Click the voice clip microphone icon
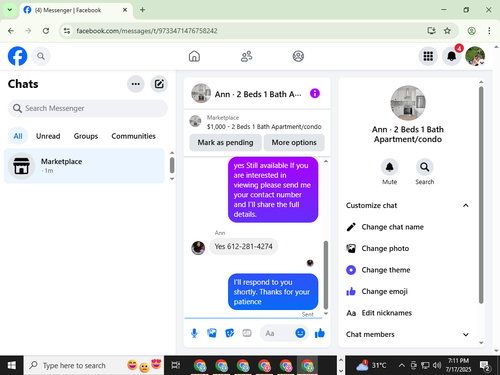Viewport: 500px width, 375px height. point(194,333)
